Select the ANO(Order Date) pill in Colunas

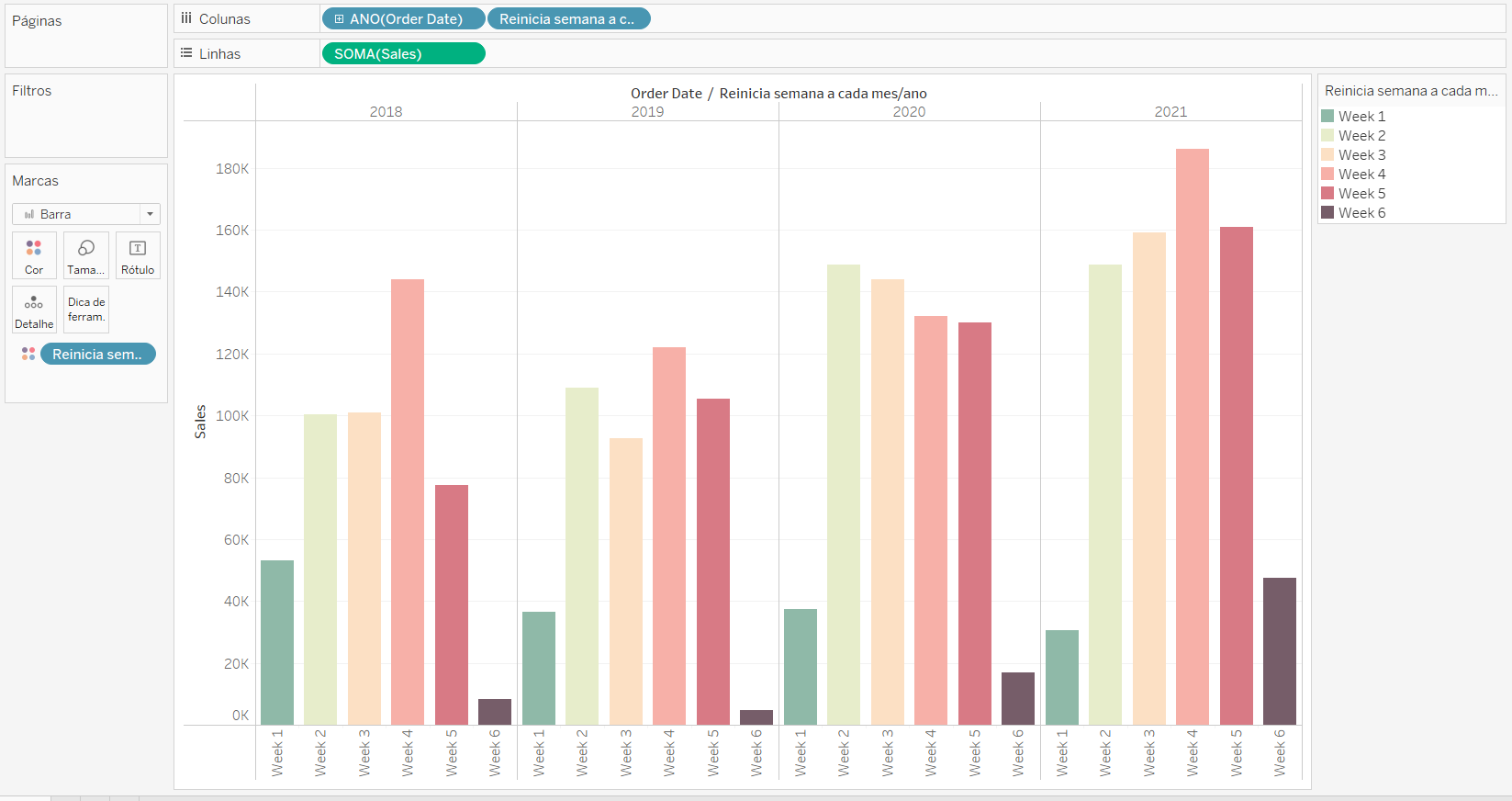click(404, 18)
